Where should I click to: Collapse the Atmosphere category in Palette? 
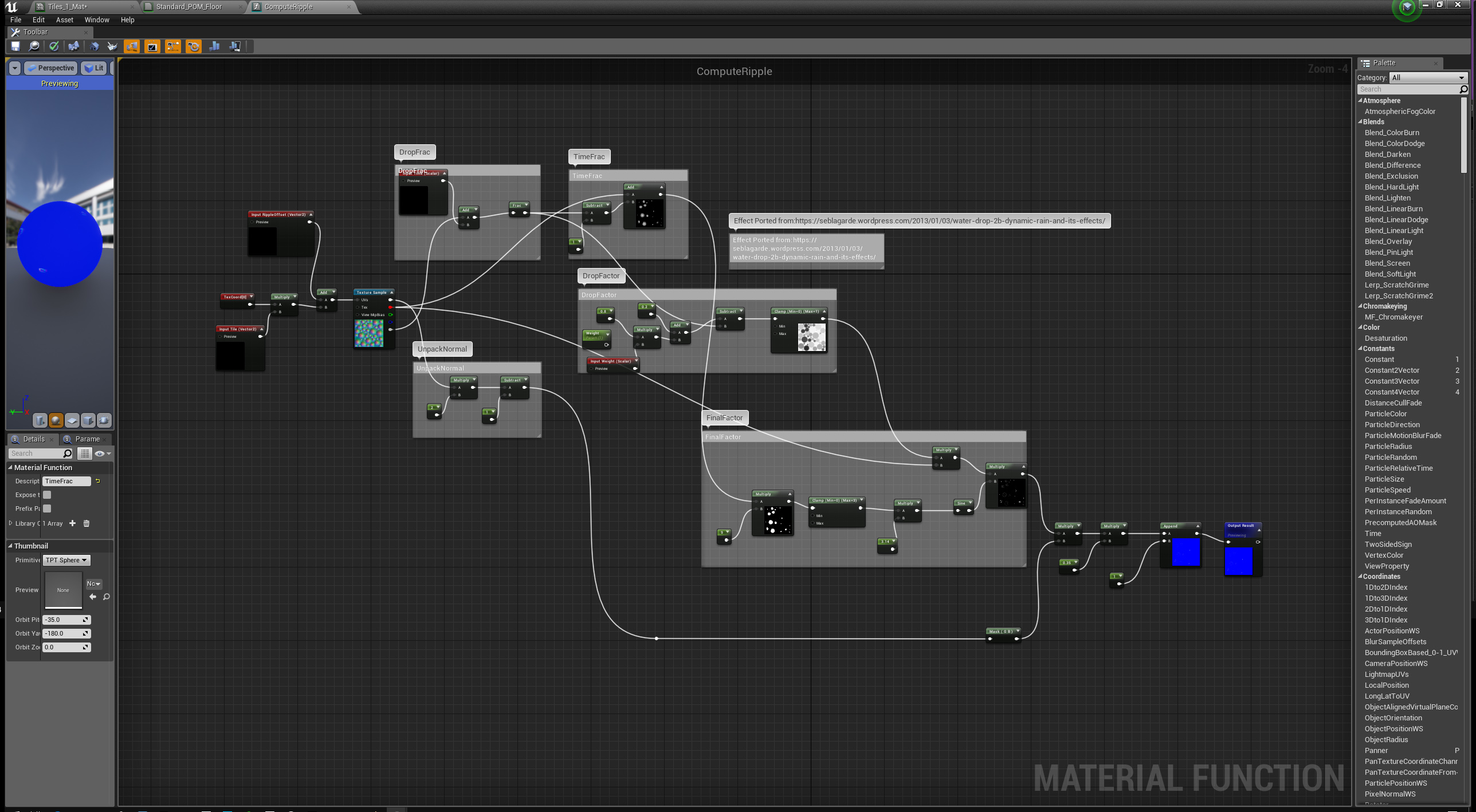click(x=1360, y=101)
